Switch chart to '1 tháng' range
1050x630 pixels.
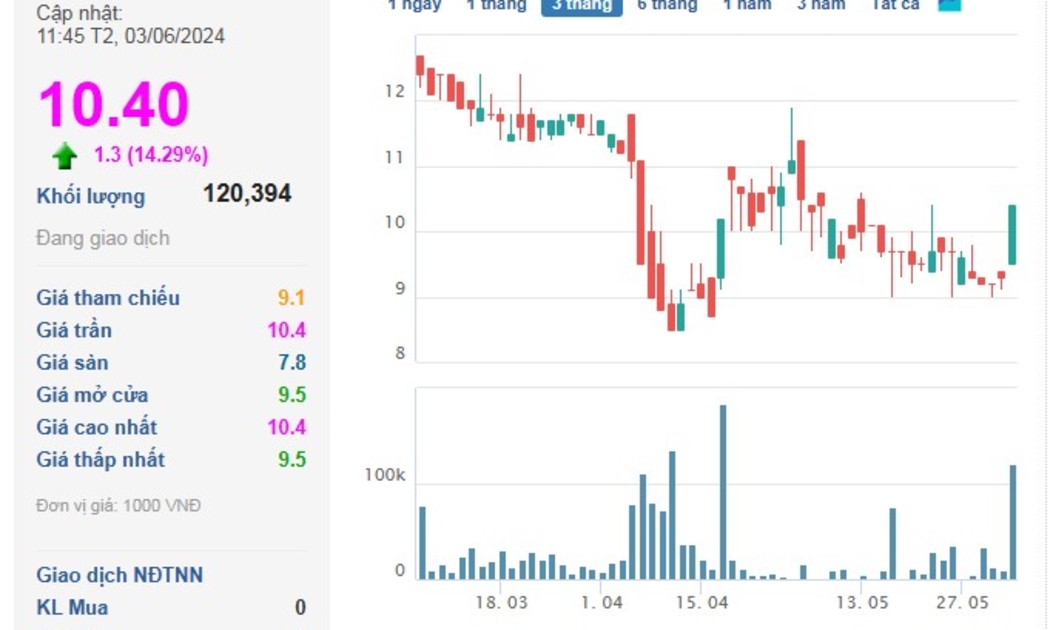point(495,5)
